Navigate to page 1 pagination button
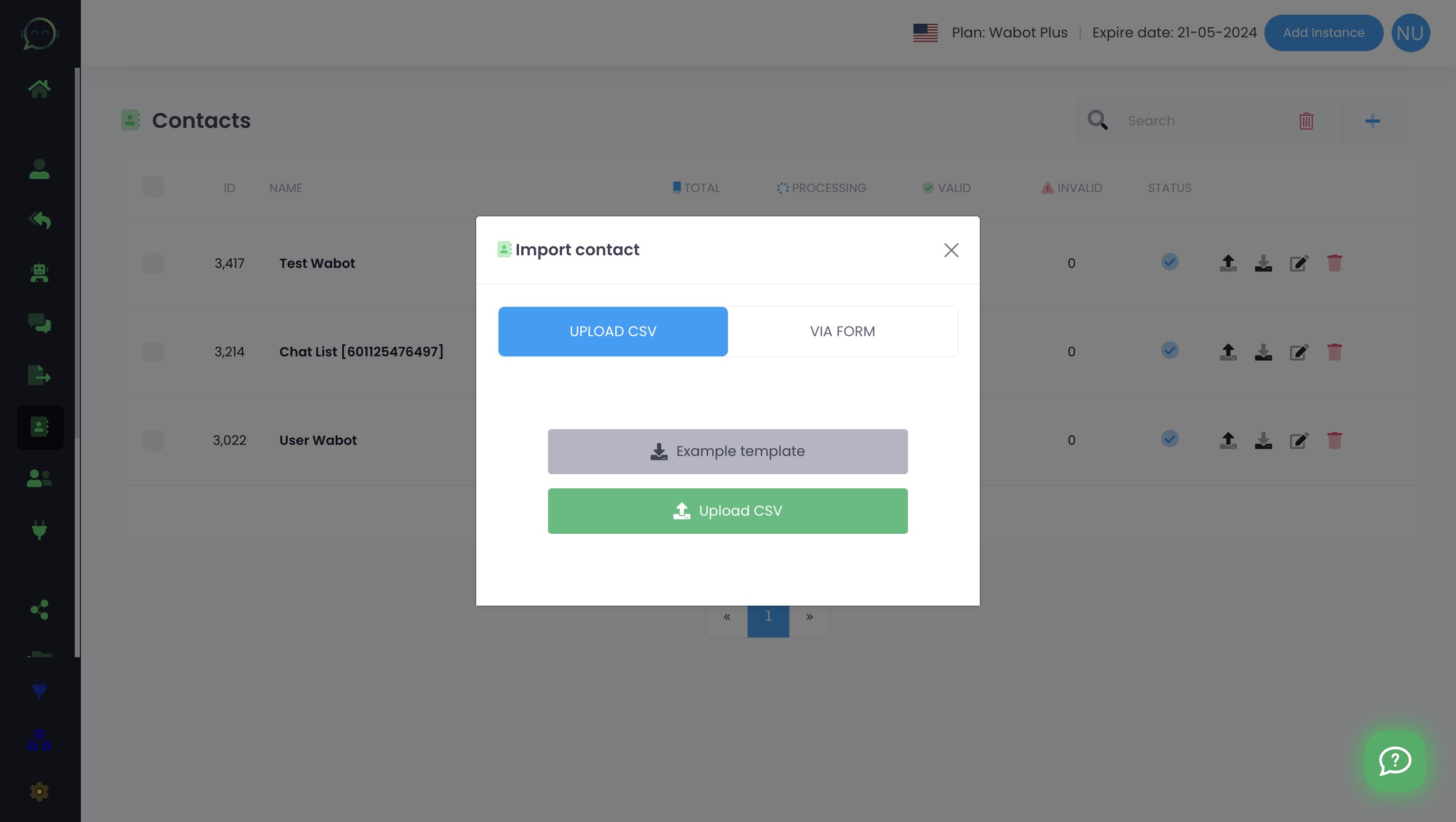1456x822 pixels. [x=768, y=617]
